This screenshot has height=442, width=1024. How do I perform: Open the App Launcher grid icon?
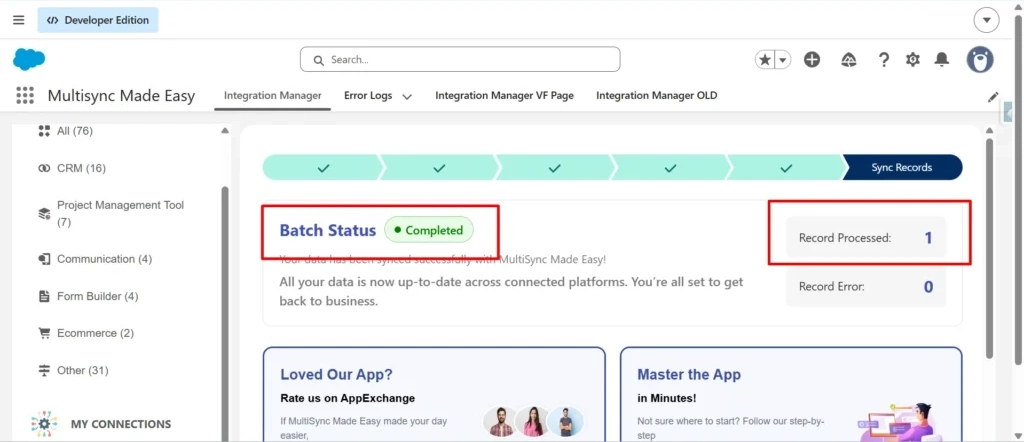[x=25, y=96]
